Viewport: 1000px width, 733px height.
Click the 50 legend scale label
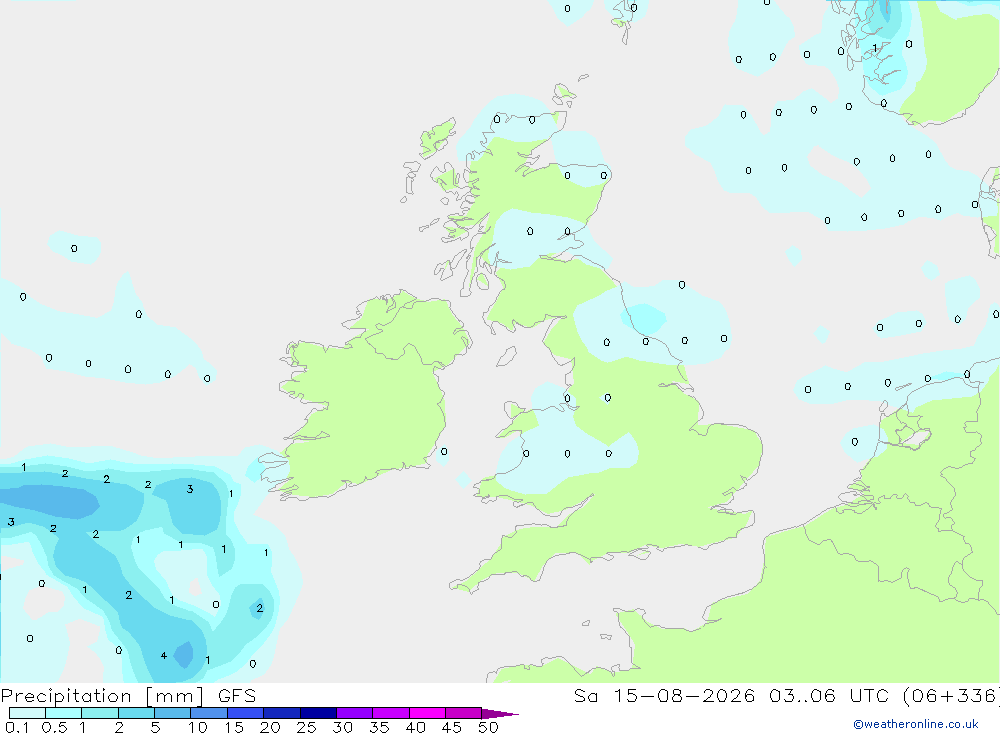(488, 727)
